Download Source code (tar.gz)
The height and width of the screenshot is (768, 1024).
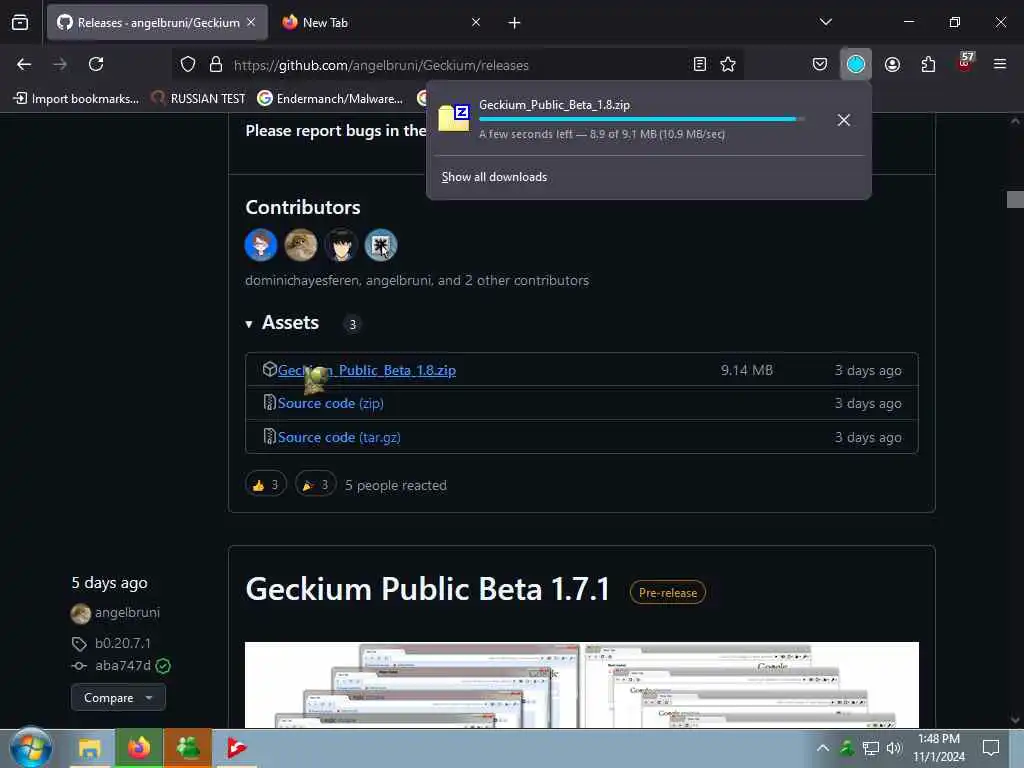339,437
